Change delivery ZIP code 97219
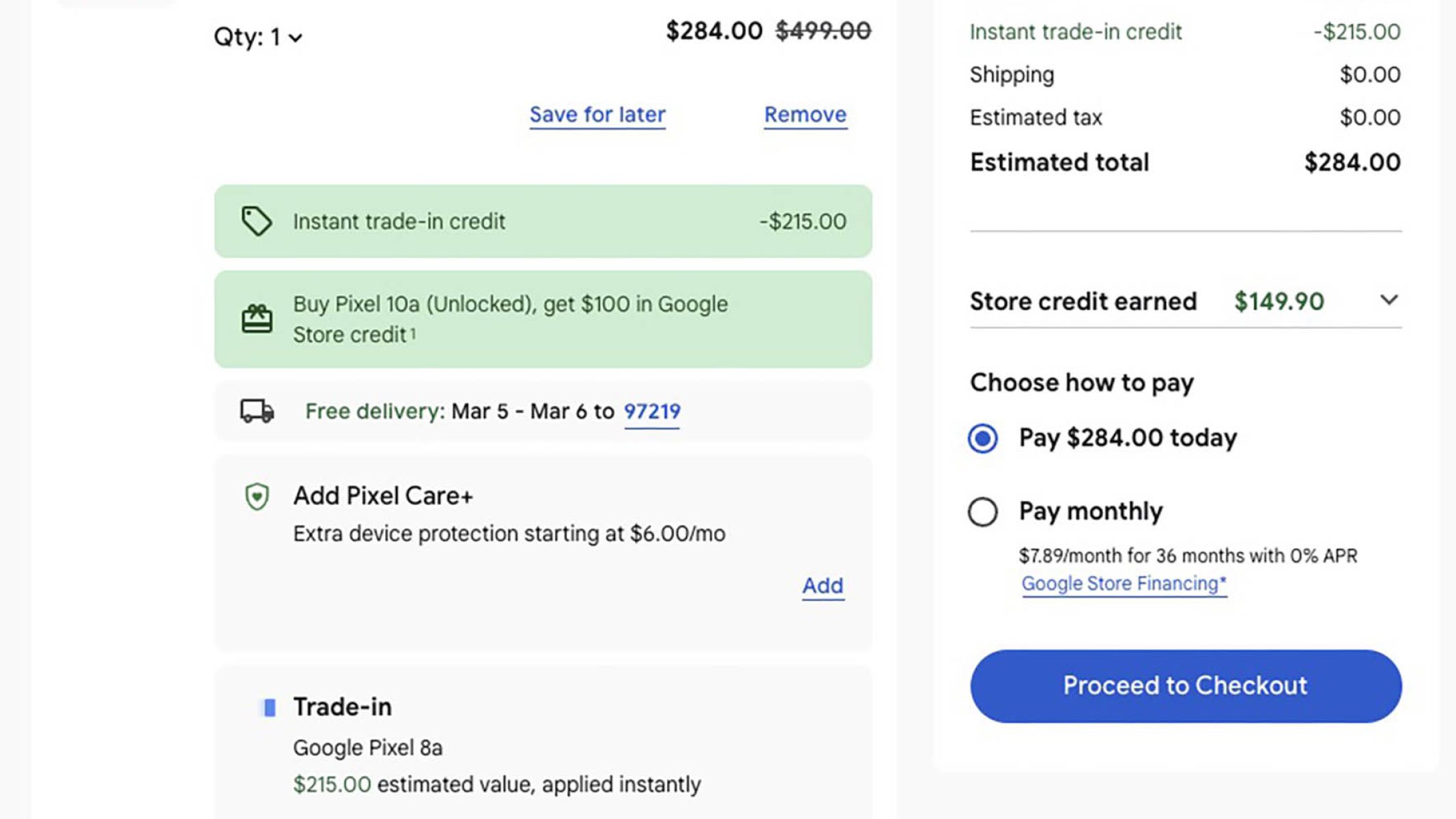Image resolution: width=1456 pixels, height=819 pixels. click(x=652, y=412)
